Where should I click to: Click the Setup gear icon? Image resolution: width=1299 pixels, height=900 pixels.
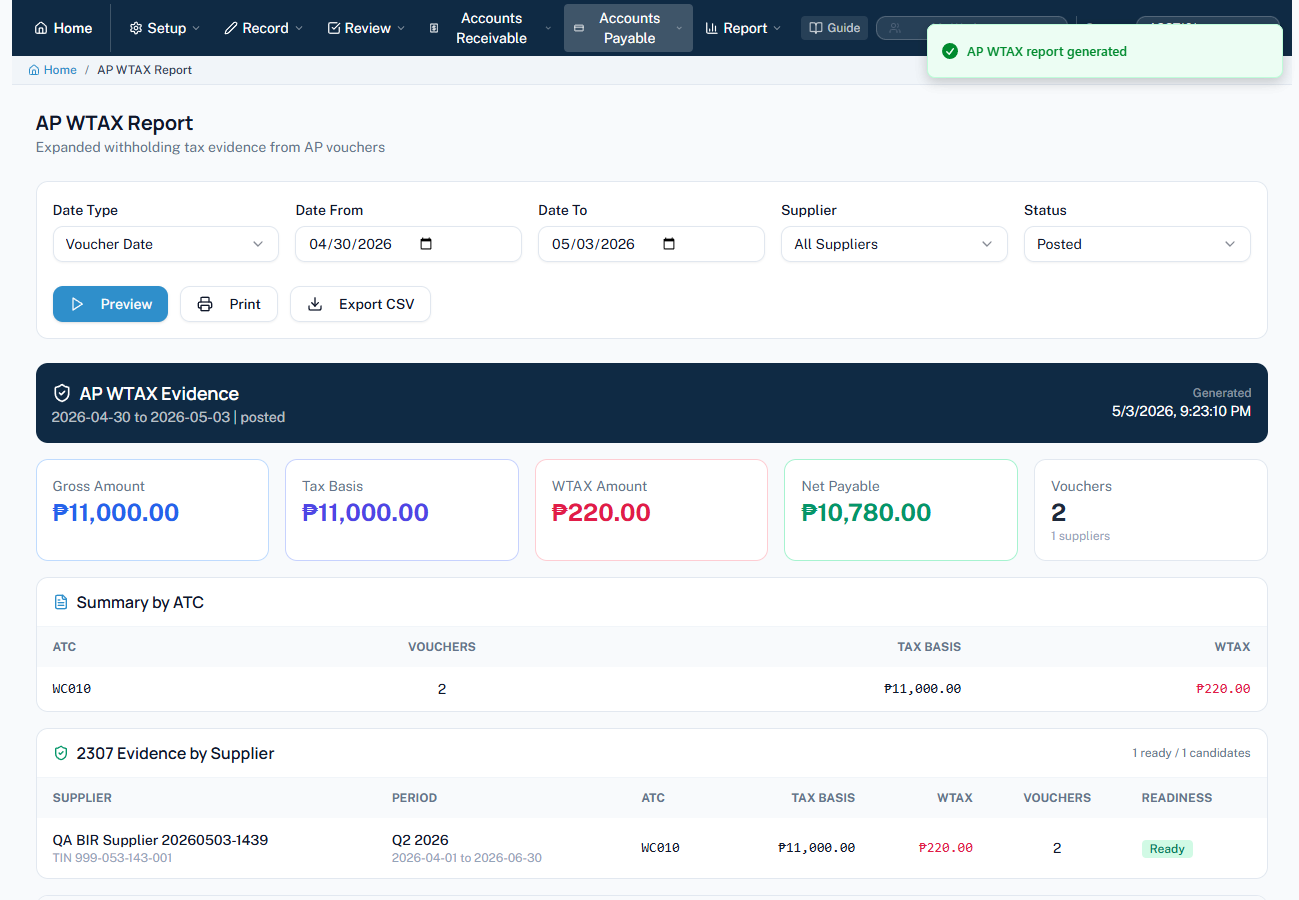(x=136, y=28)
